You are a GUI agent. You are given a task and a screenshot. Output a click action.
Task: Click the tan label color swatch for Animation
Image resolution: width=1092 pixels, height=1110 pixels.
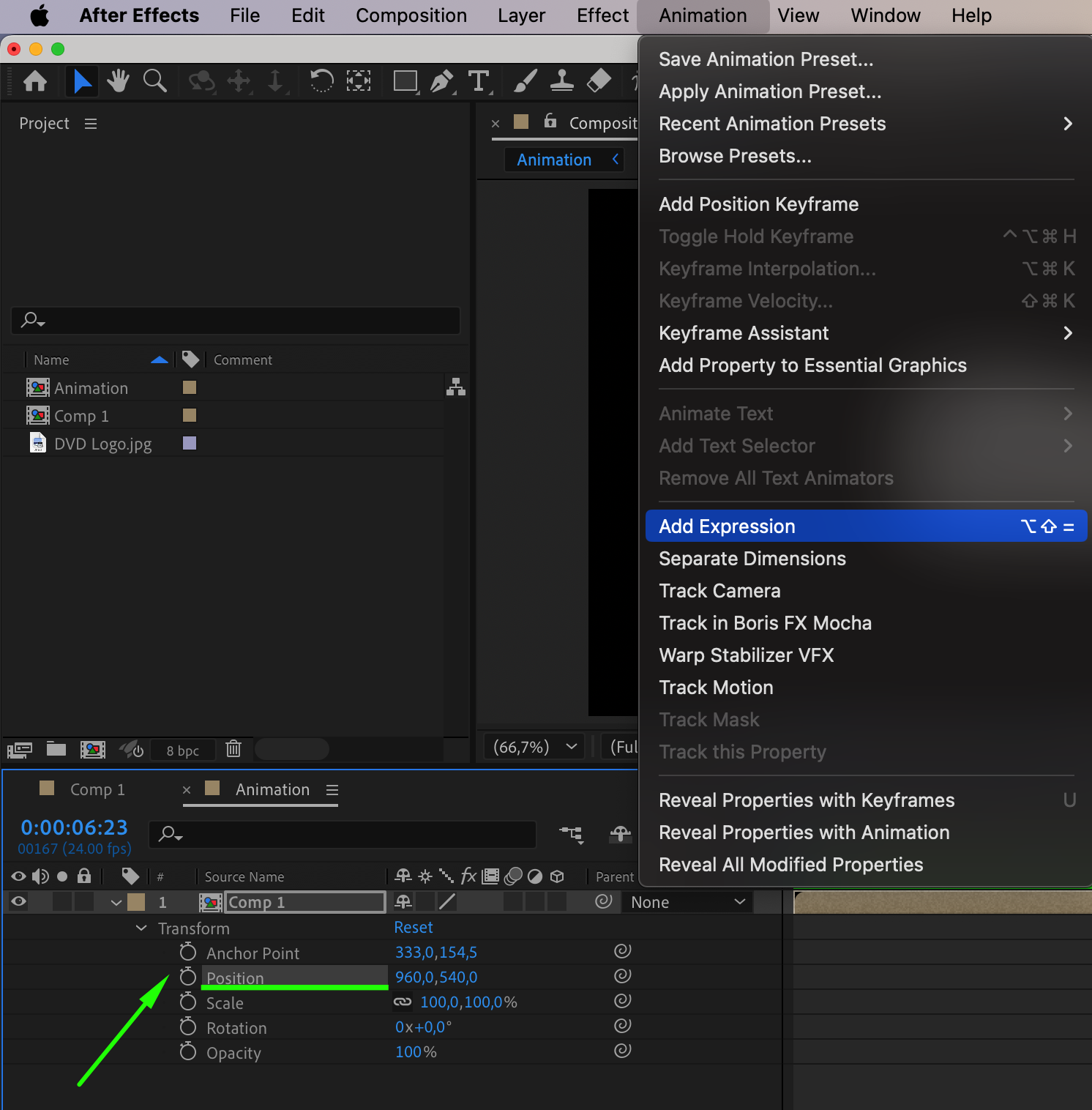coord(190,387)
